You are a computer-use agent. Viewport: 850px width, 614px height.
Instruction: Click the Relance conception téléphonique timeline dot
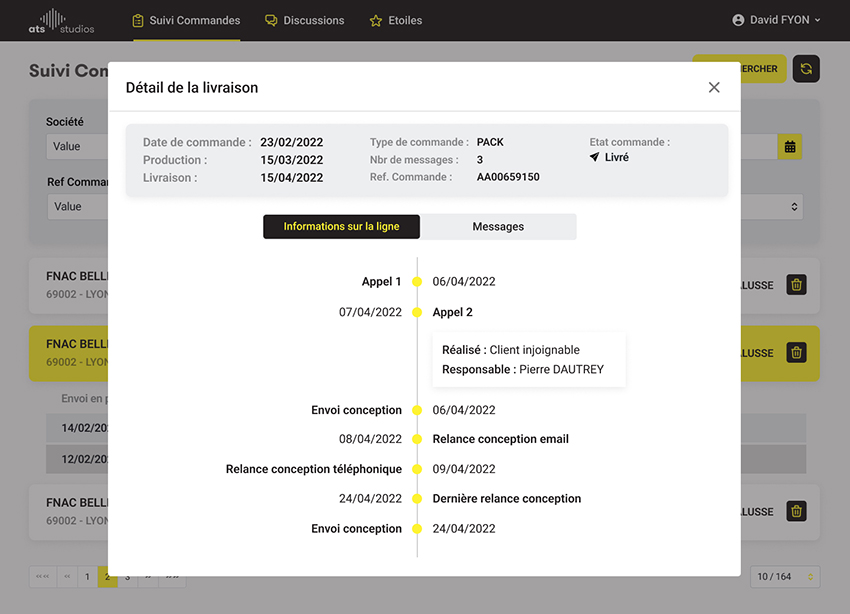[x=417, y=469]
